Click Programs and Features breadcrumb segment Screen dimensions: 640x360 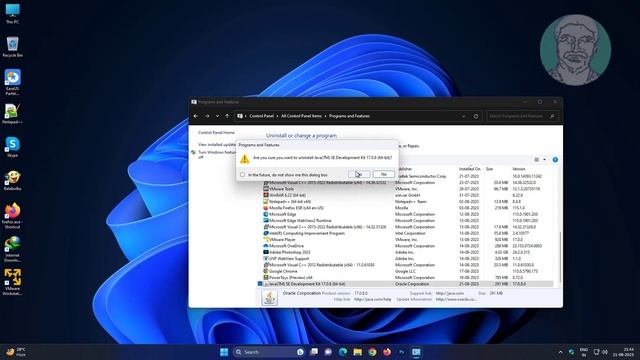[x=349, y=116]
